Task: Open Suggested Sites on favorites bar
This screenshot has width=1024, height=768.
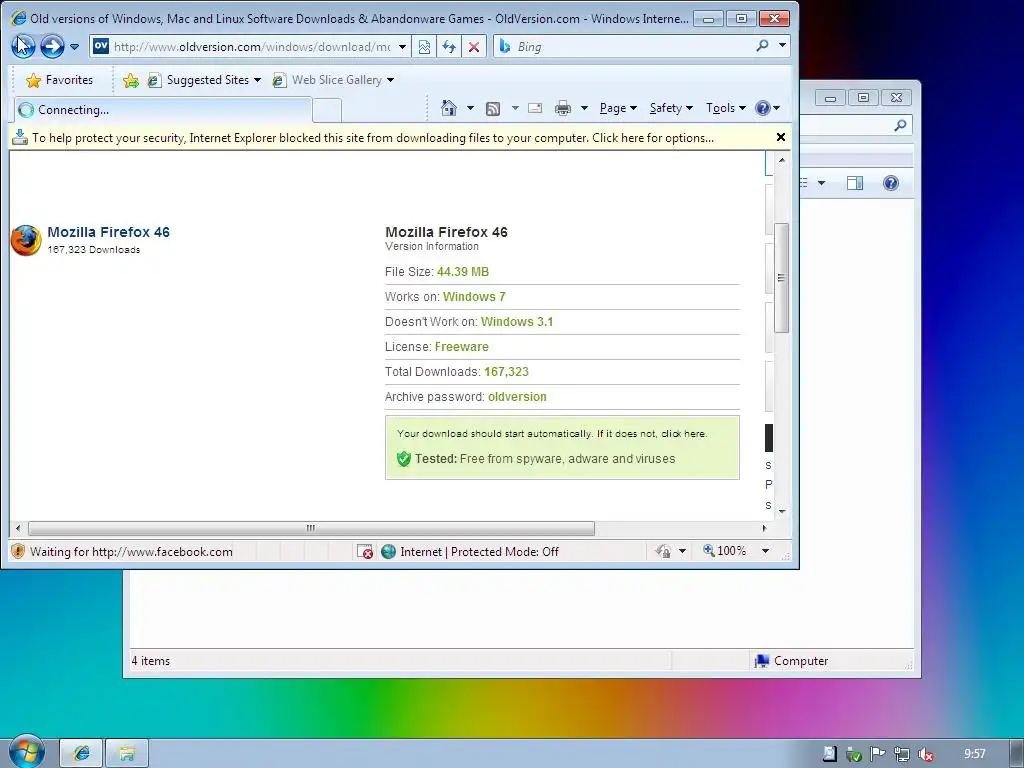Action: (204, 80)
